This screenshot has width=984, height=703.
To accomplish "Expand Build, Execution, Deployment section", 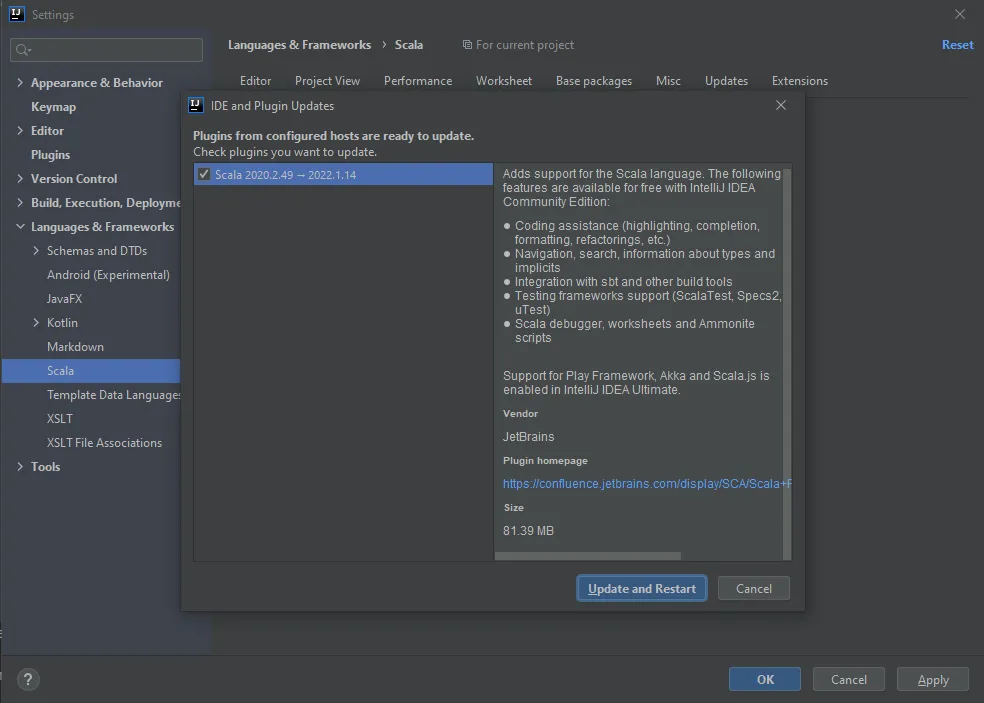I will (20, 202).
